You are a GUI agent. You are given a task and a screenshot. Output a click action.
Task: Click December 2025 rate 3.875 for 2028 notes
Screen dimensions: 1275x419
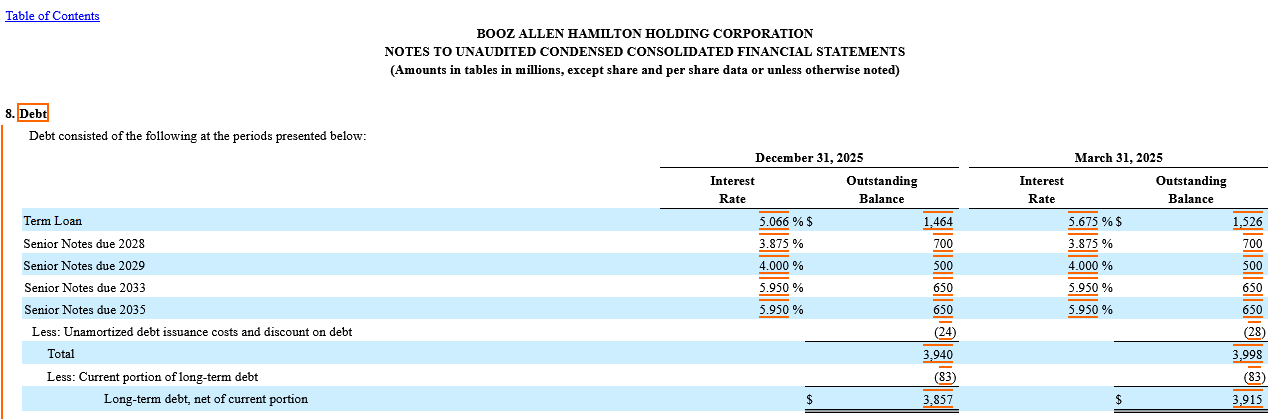(x=774, y=243)
